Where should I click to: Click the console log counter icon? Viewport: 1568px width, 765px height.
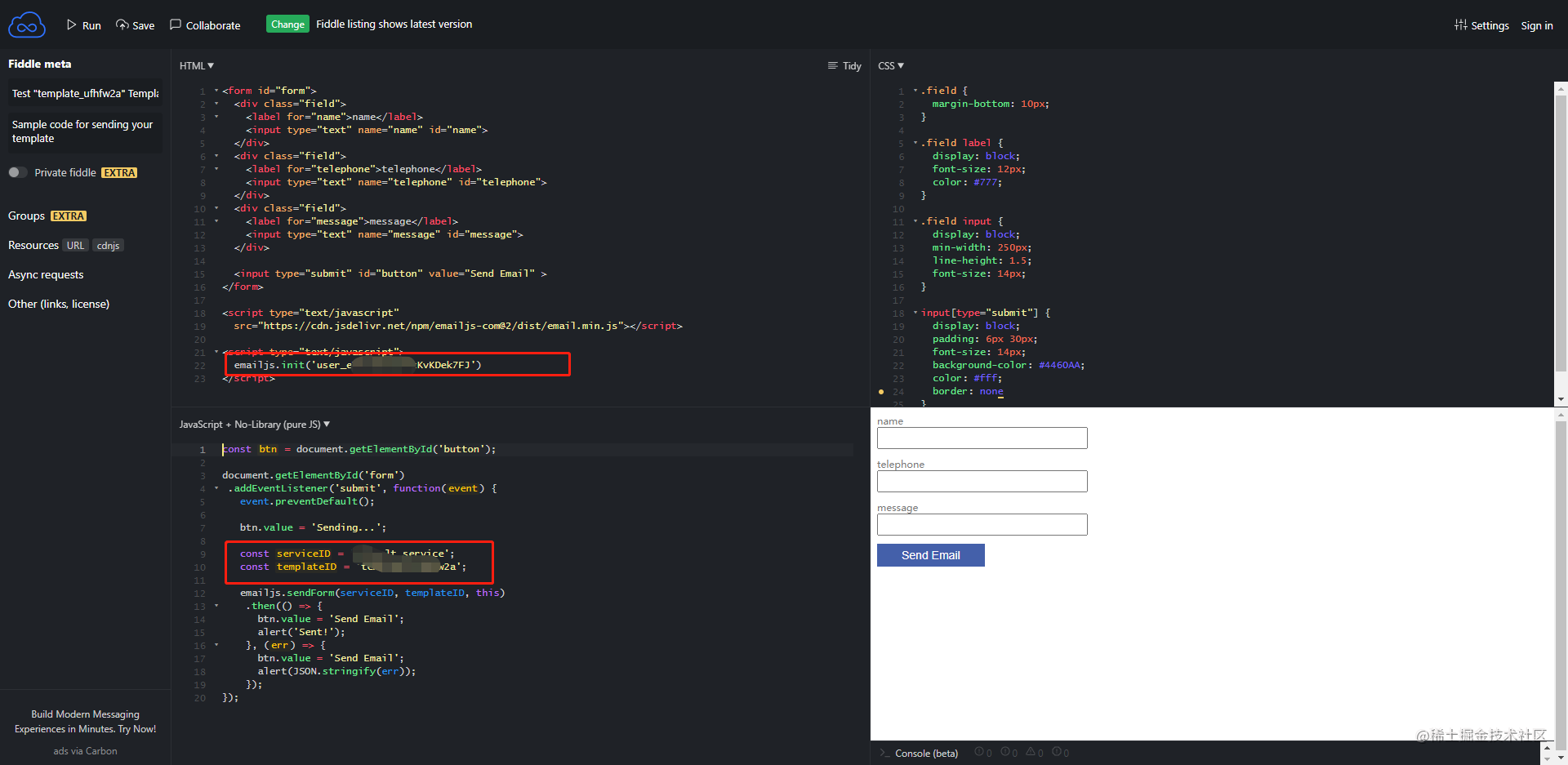(982, 752)
